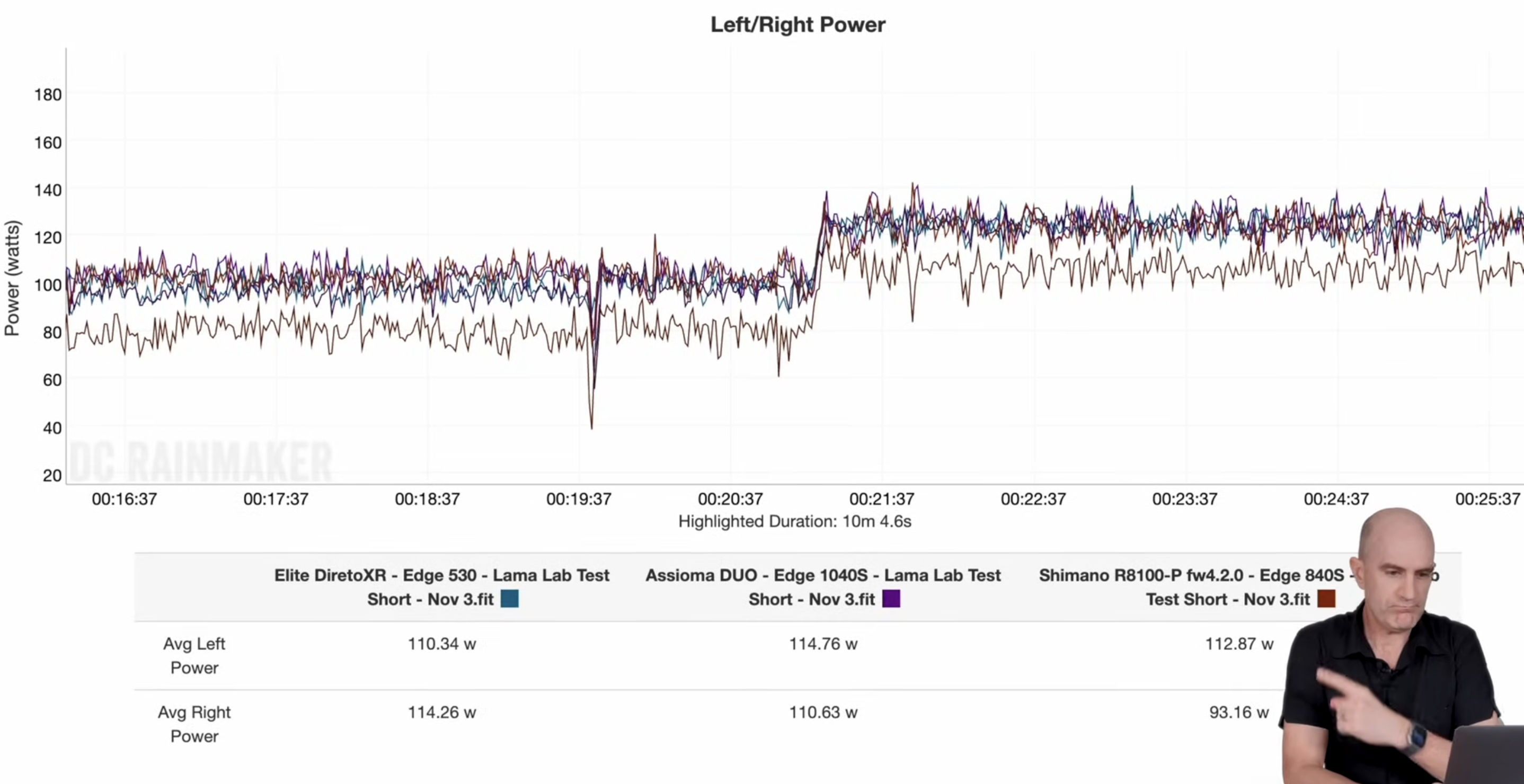Click the DC Rainmaker watermark on chart

[201, 462]
